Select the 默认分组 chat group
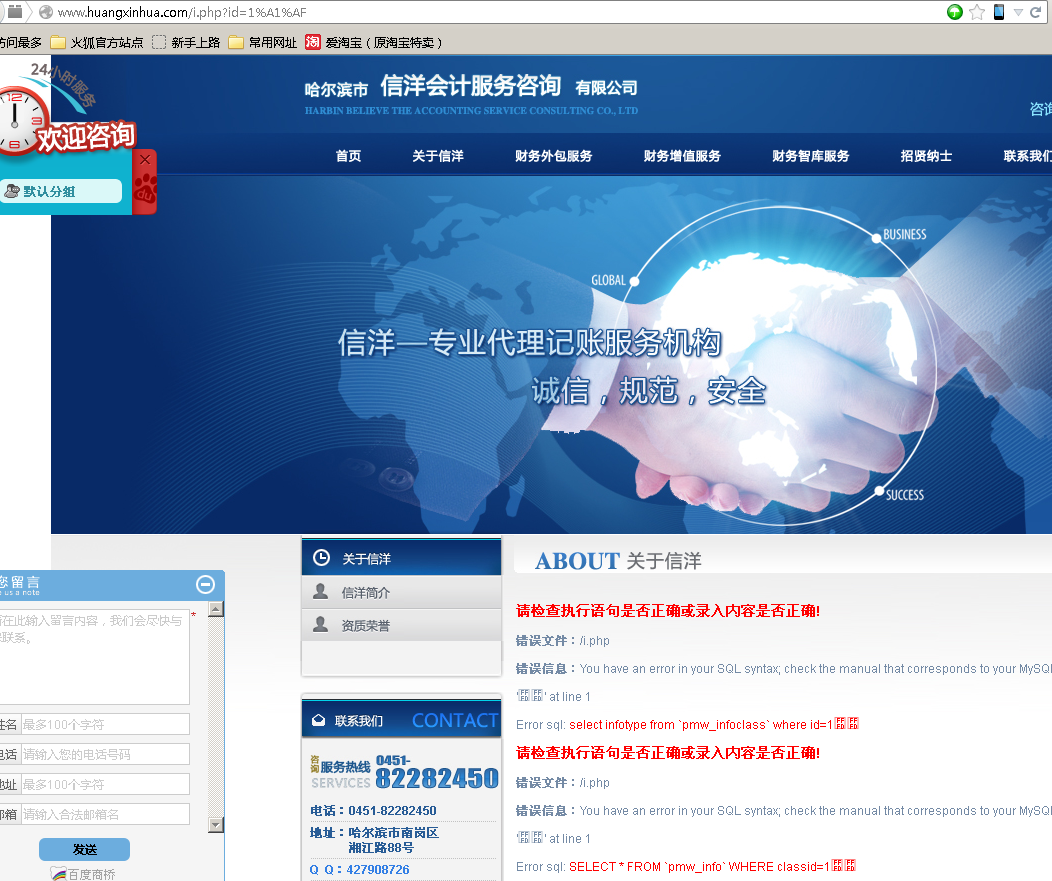The width and height of the screenshot is (1052, 881). point(61,191)
